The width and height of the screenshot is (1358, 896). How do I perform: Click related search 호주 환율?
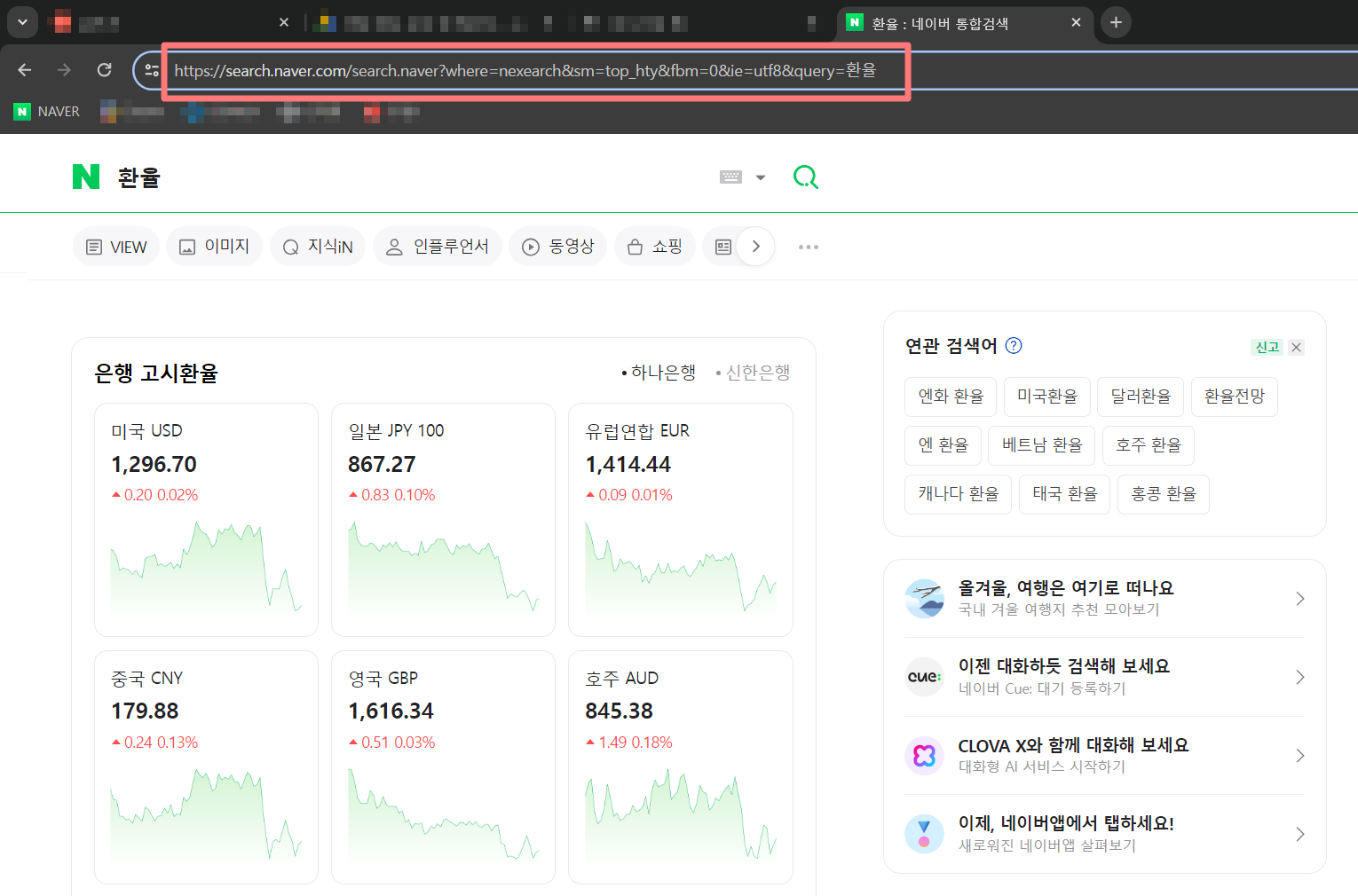pos(1149,445)
